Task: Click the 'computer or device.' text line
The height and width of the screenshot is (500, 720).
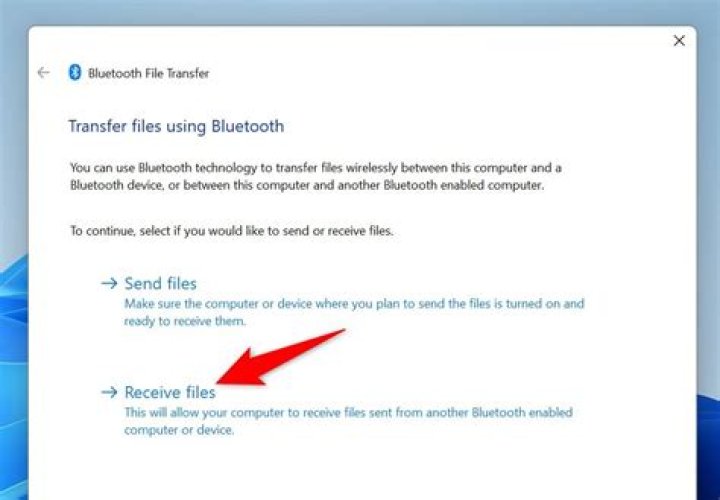Action: point(179,430)
